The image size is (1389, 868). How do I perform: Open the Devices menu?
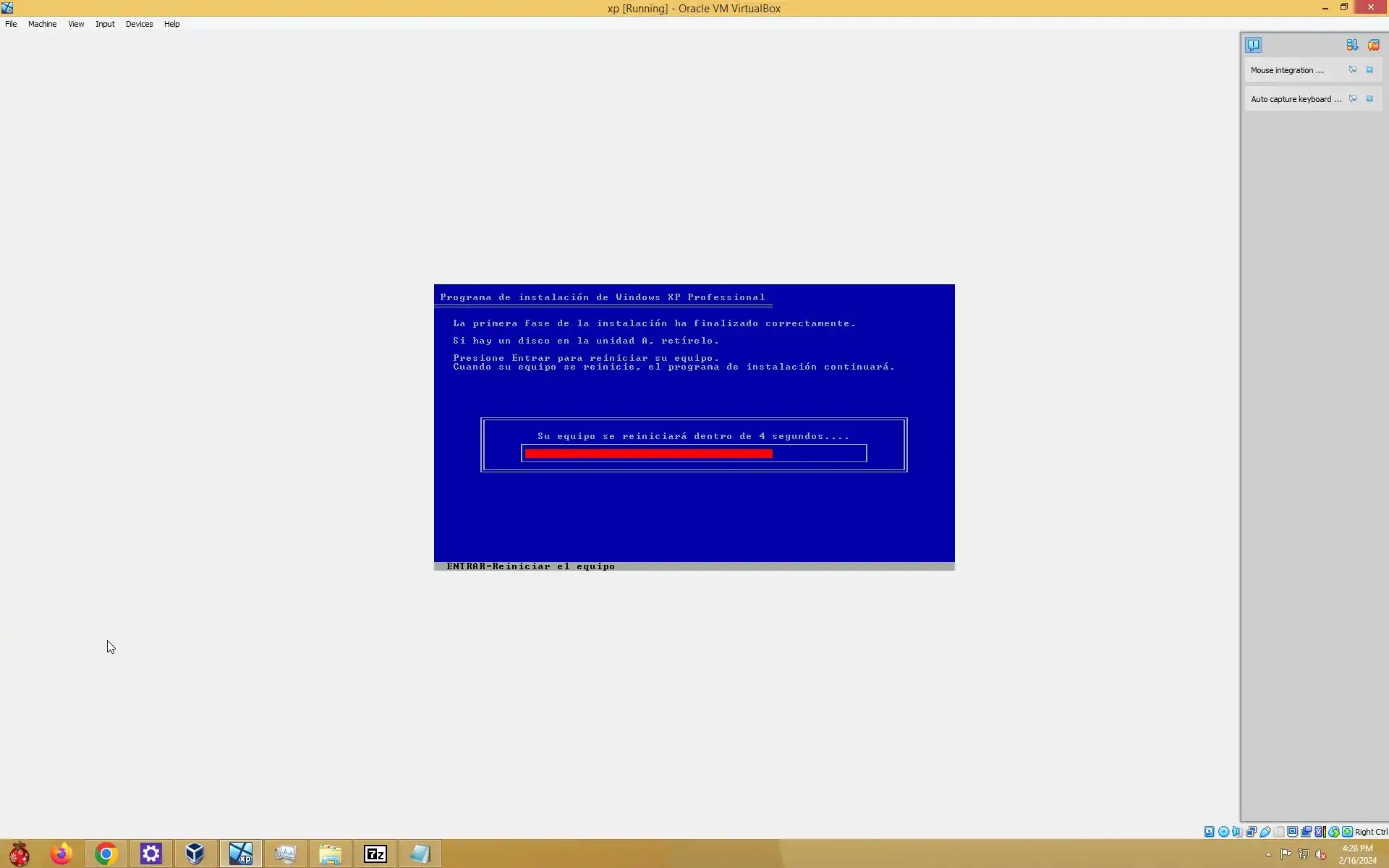click(x=139, y=24)
